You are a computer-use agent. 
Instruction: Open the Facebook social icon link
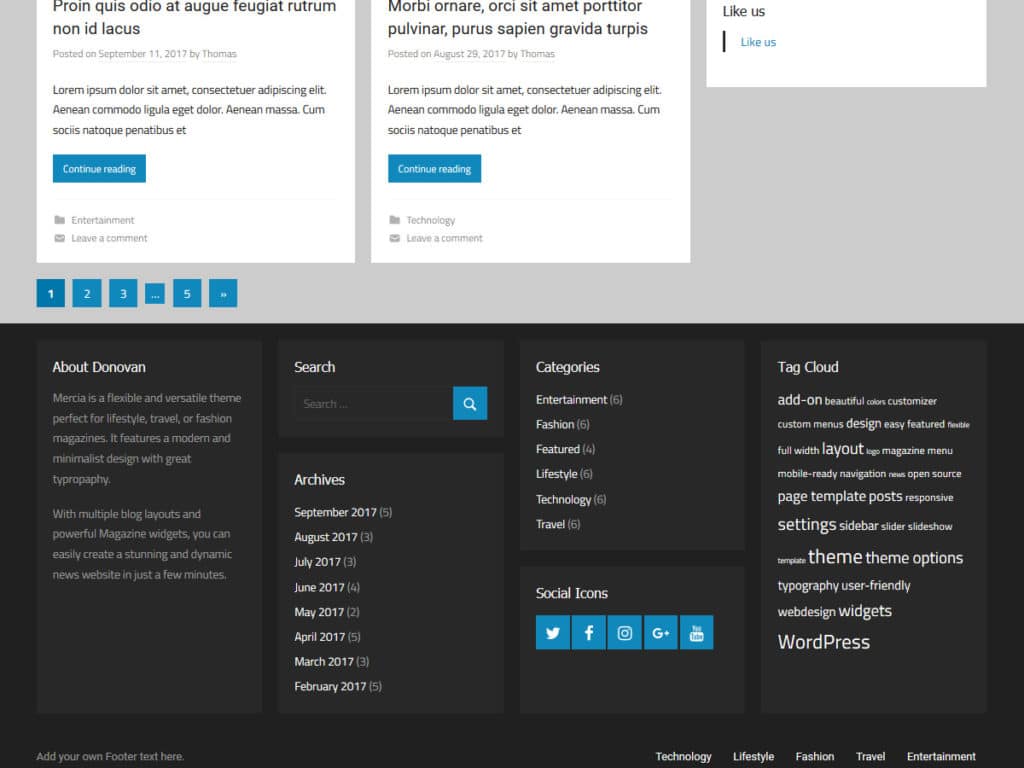click(588, 632)
